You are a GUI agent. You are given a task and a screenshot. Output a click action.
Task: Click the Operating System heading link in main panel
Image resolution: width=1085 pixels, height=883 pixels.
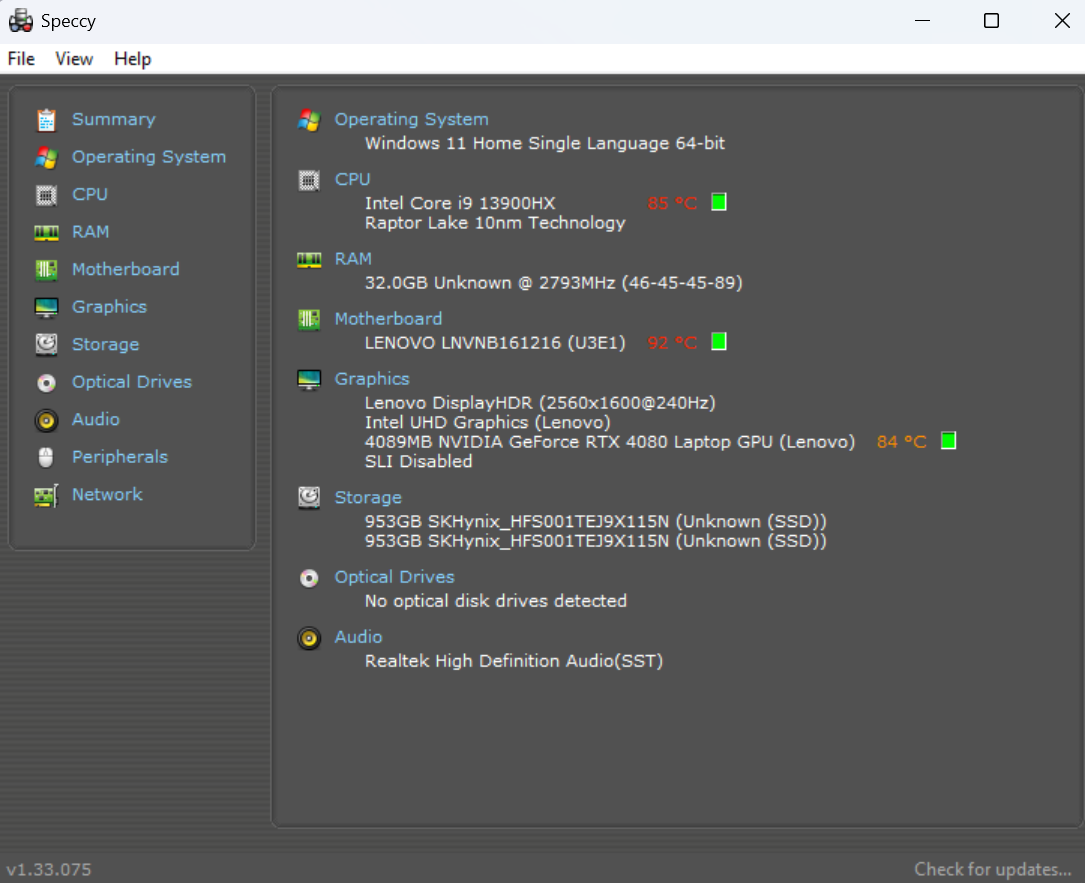(x=412, y=119)
